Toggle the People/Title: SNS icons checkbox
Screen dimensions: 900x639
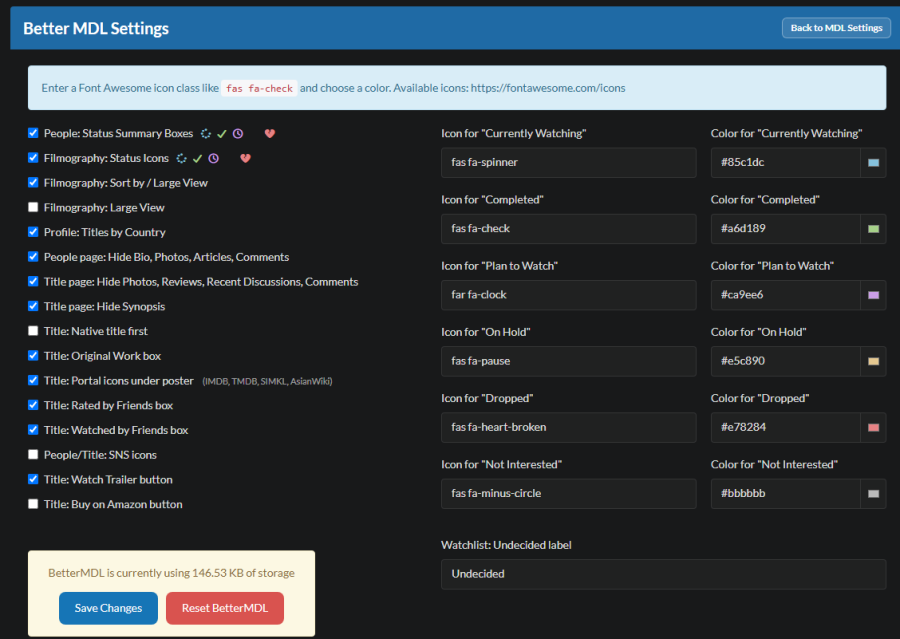tap(33, 455)
